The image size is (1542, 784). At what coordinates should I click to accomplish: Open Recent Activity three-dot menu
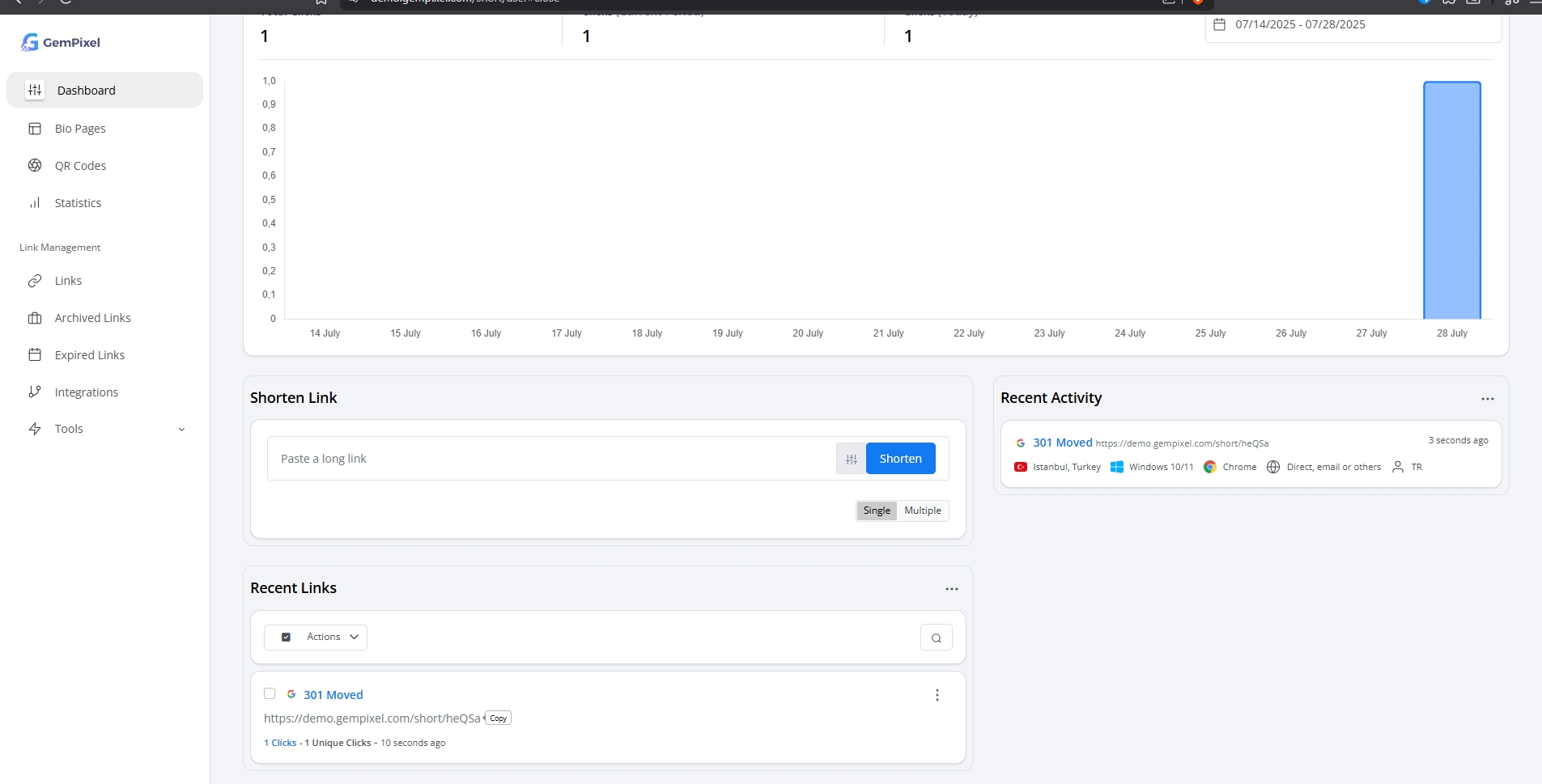(1488, 399)
